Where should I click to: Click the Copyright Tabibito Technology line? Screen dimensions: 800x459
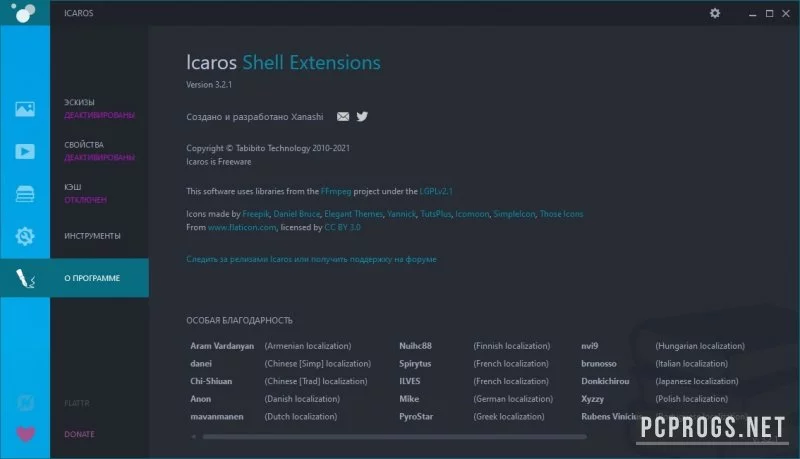tap(268, 148)
